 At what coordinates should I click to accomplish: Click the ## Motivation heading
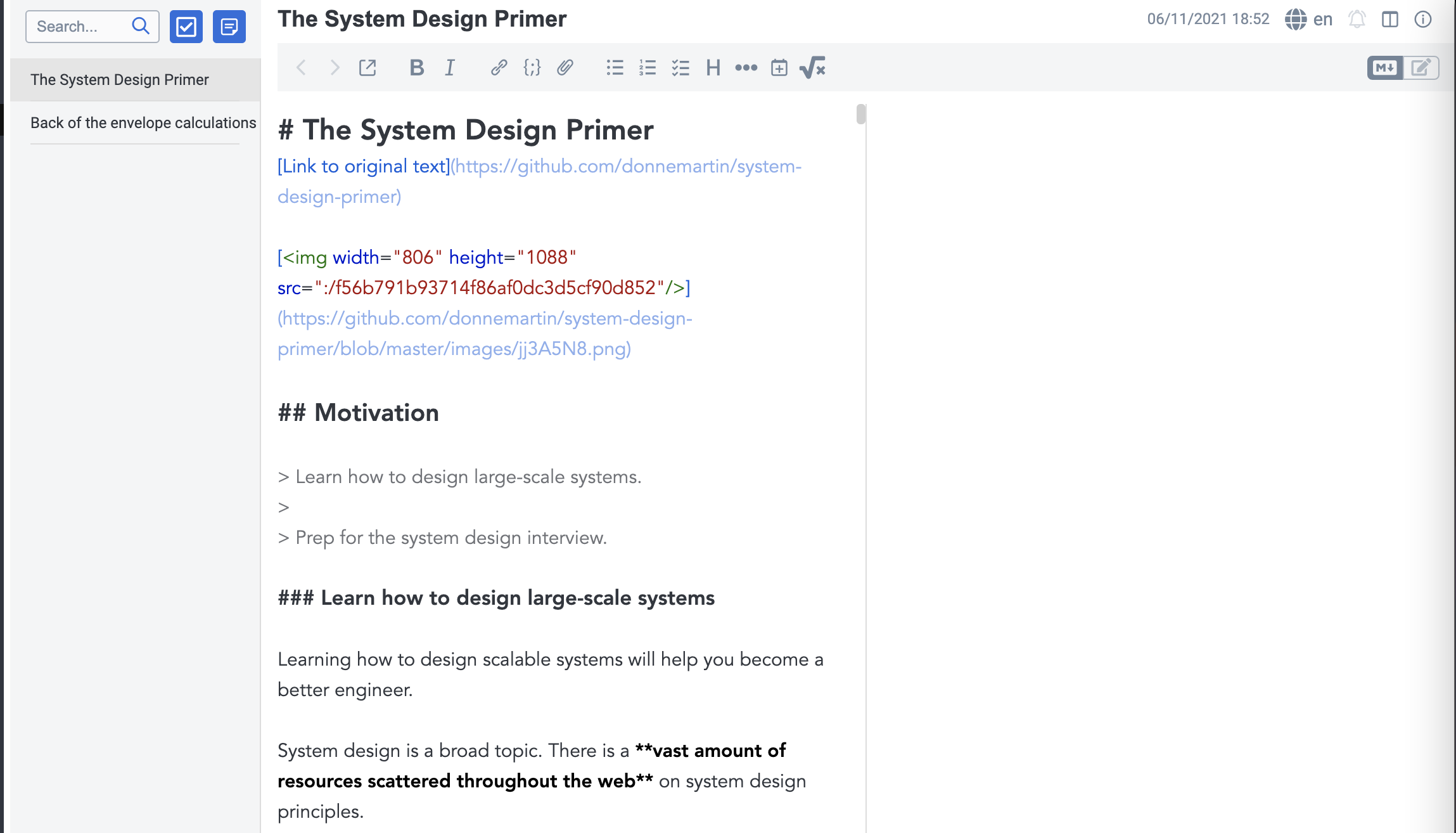click(358, 413)
